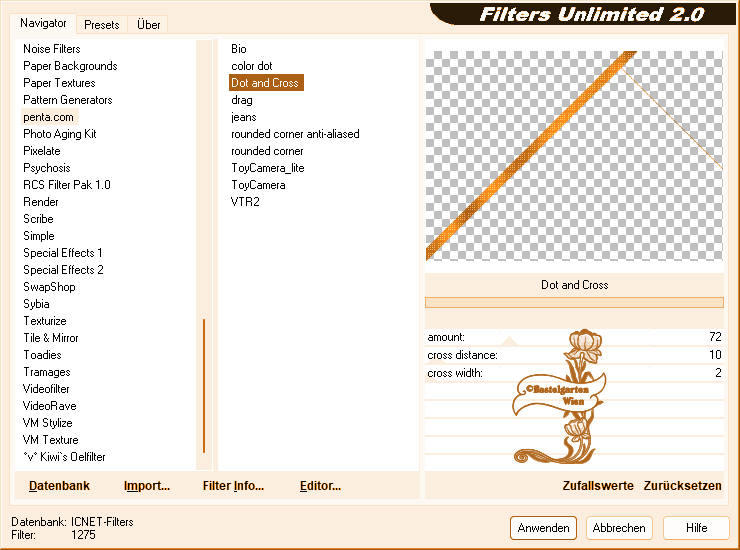The width and height of the screenshot is (740, 550).
Task: Select Scribe category
Action: coord(38,219)
